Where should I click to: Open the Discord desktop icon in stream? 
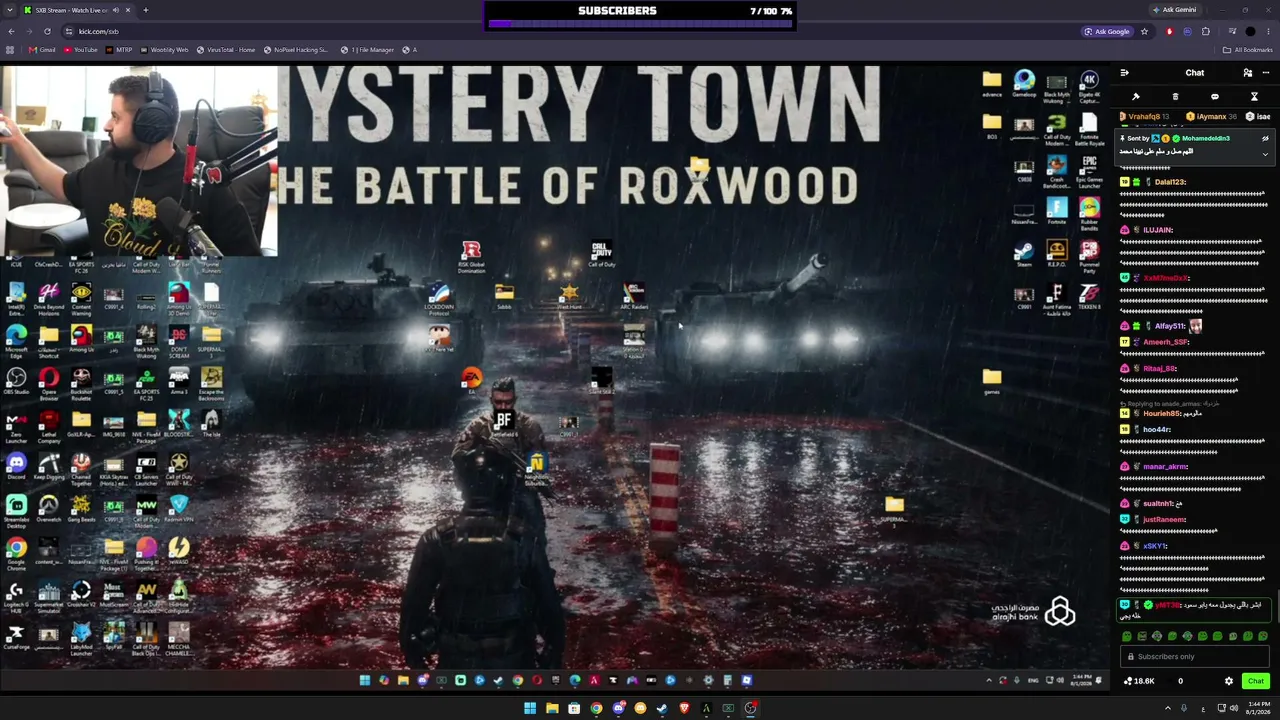click(16, 466)
